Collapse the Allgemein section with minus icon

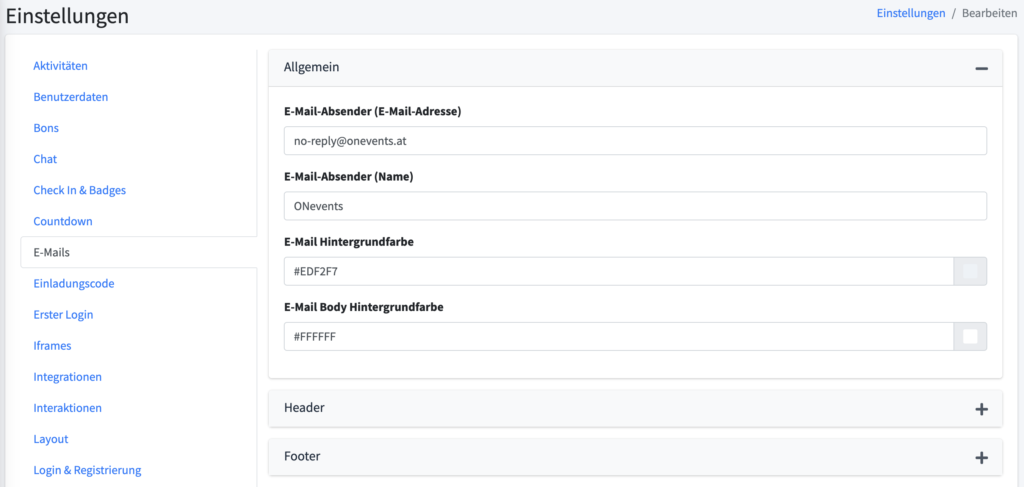981,68
